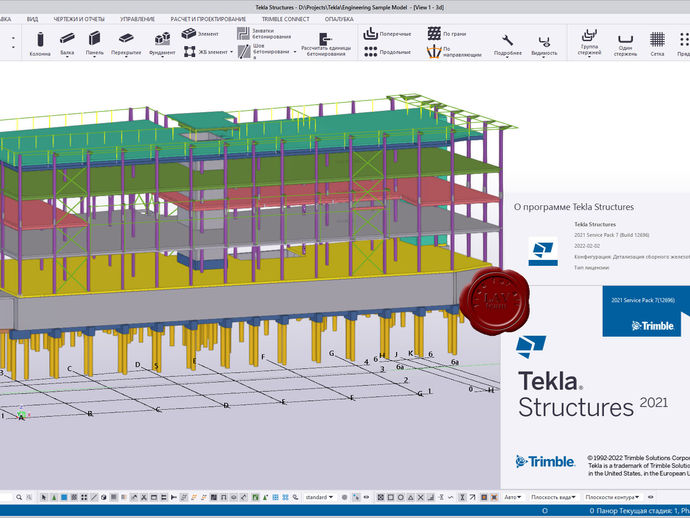Open the Плоскости контура dropdown

pos(612,497)
